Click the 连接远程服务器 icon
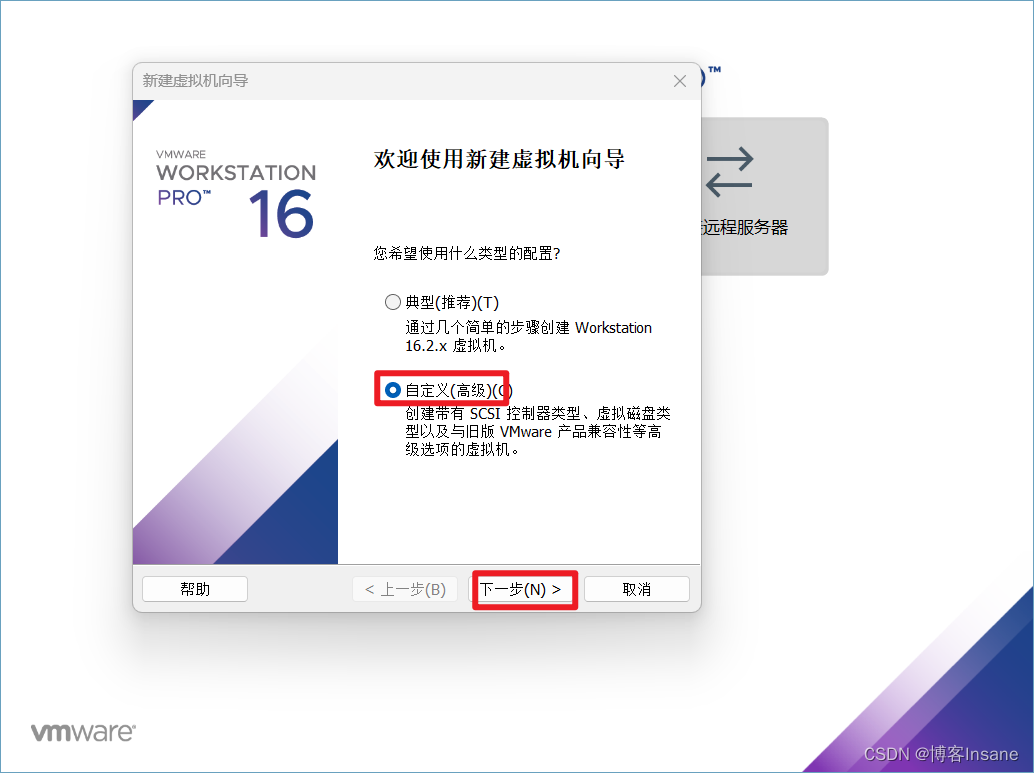 [728, 172]
